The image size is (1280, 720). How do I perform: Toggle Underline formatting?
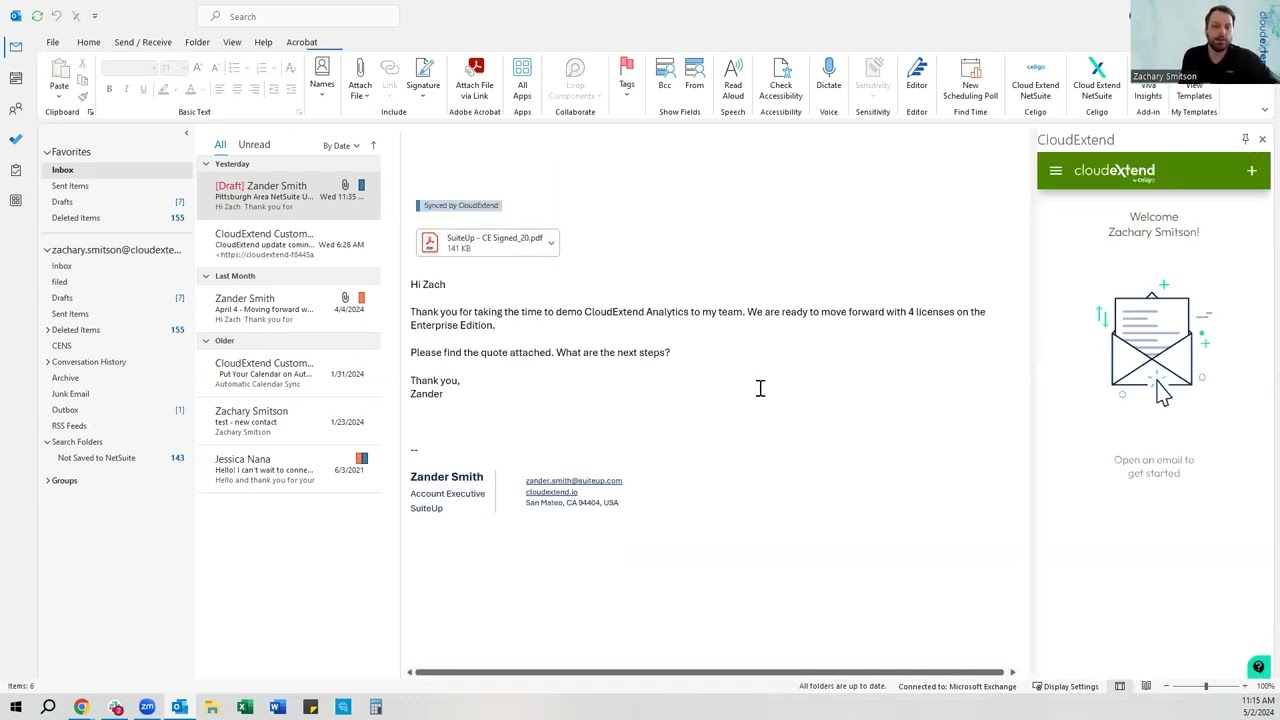click(x=143, y=89)
